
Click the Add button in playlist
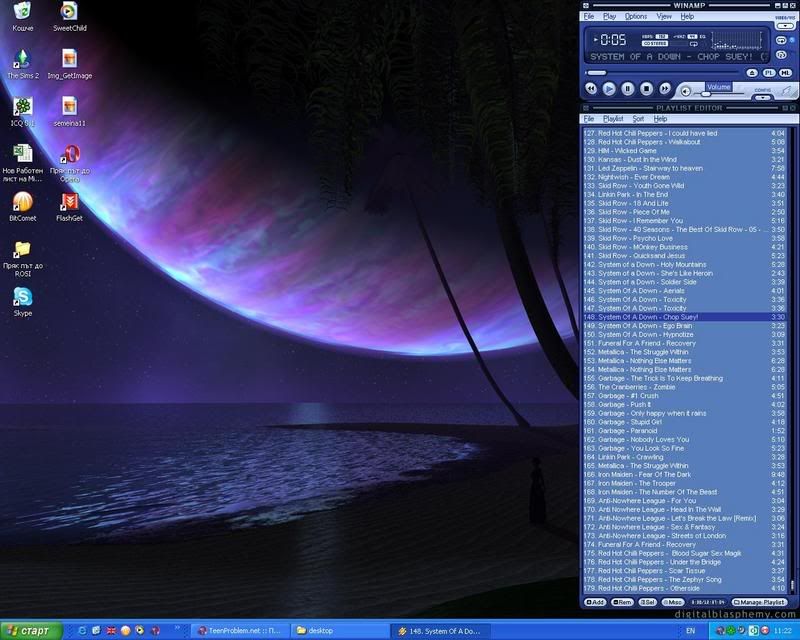tap(595, 602)
